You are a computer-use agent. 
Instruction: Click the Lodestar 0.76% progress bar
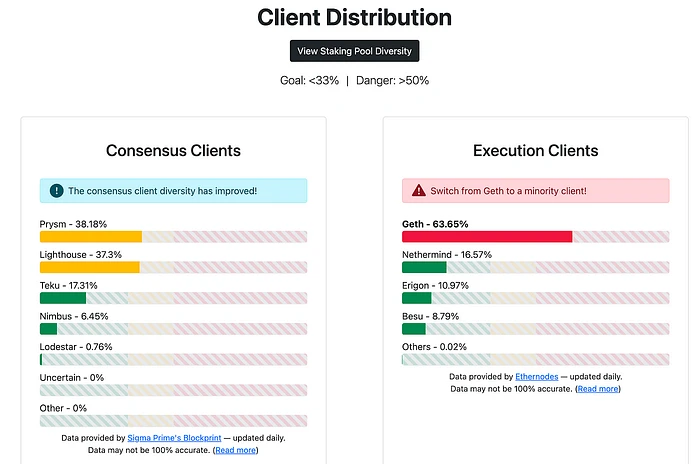173,360
